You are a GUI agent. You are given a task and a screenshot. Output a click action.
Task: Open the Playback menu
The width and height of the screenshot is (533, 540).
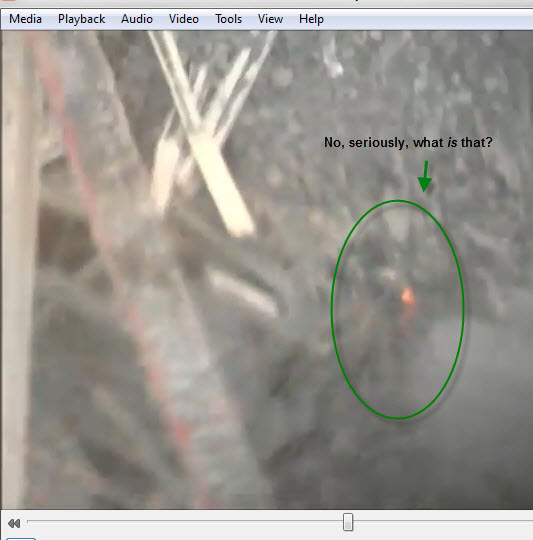[81, 19]
